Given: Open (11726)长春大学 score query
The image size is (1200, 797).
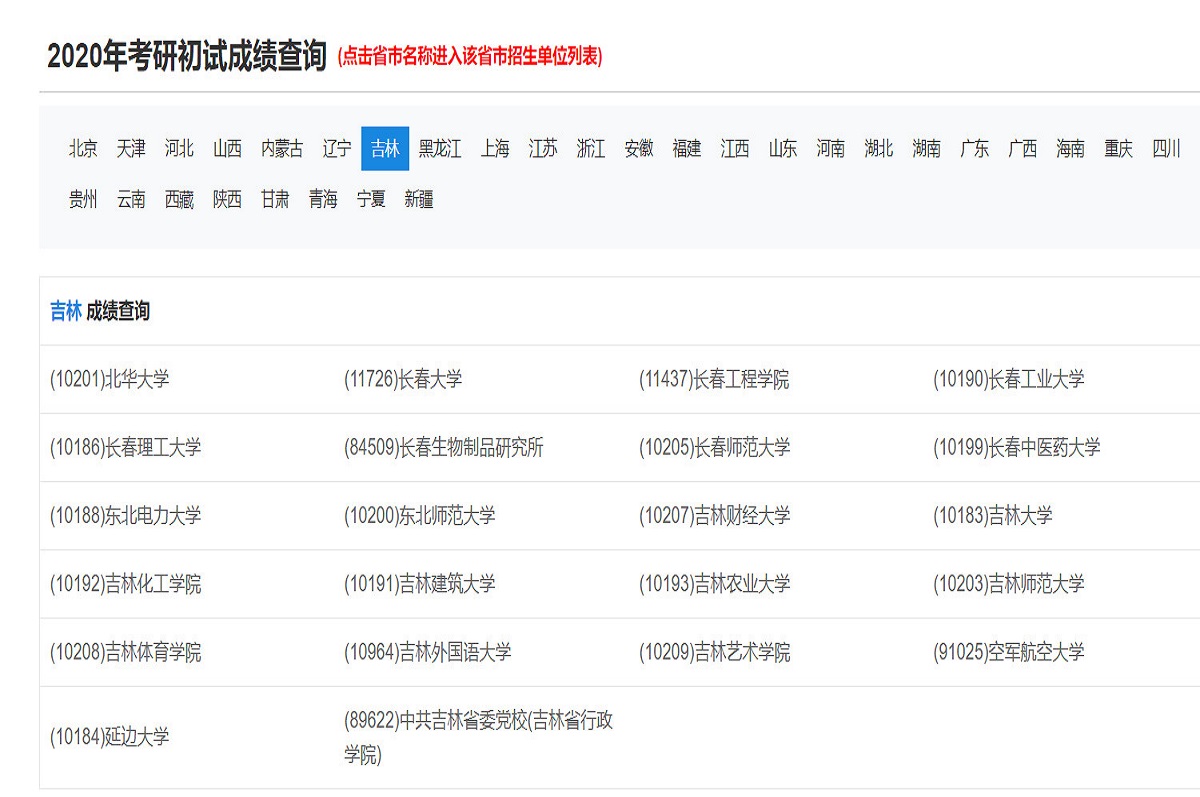Looking at the screenshot, I should point(404,380).
